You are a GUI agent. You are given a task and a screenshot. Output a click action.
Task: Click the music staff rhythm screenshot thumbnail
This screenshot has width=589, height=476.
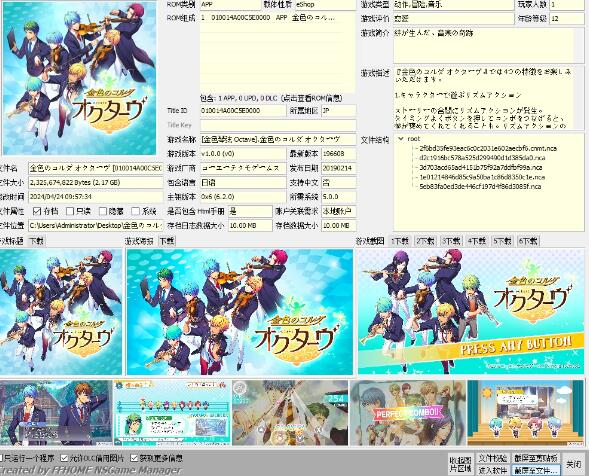coord(172,413)
